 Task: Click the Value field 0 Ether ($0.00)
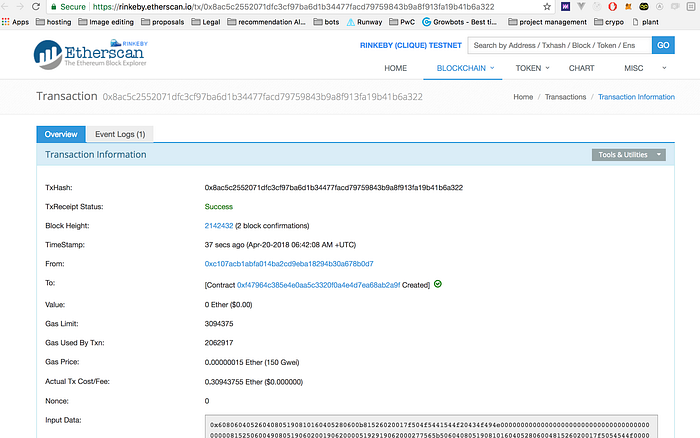click(x=228, y=305)
